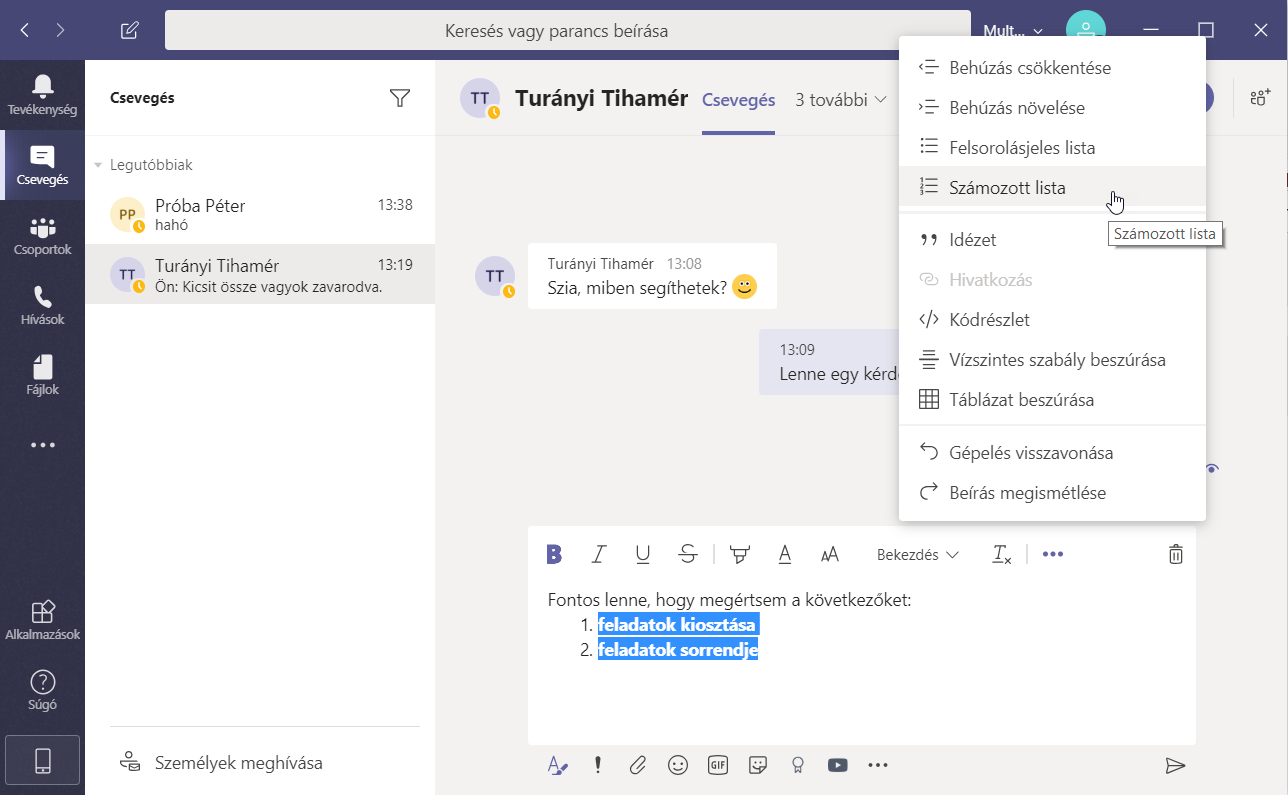Discard the draft with trash icon
Viewport: 1288px width, 795px height.
pyautogui.click(x=1176, y=554)
